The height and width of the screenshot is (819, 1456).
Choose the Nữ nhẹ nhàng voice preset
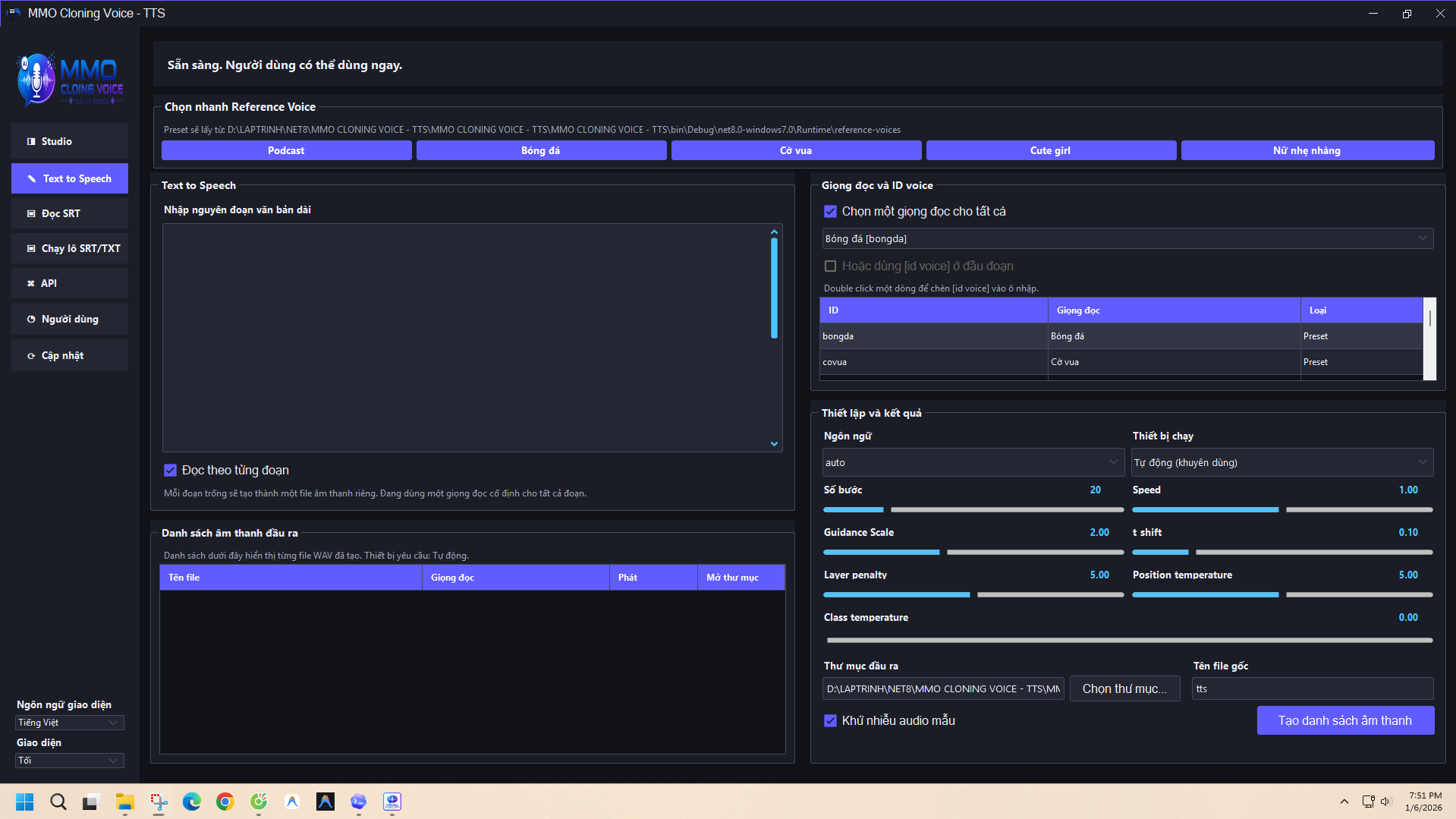click(1307, 150)
